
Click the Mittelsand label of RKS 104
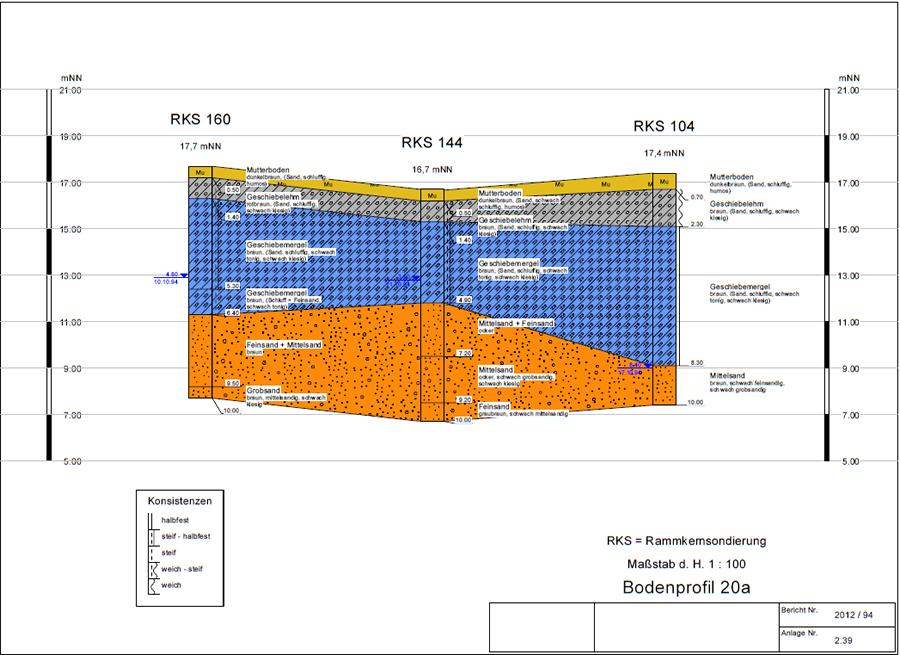click(x=727, y=376)
